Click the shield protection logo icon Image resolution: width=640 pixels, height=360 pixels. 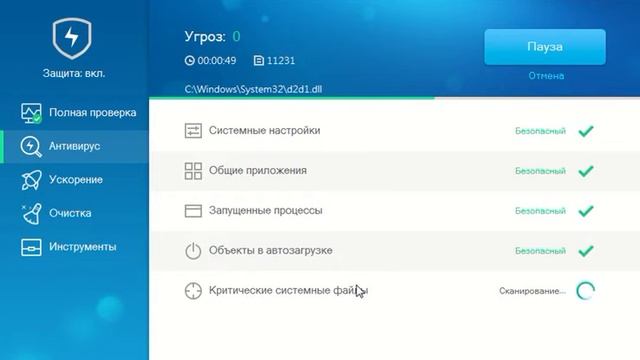(x=72, y=38)
